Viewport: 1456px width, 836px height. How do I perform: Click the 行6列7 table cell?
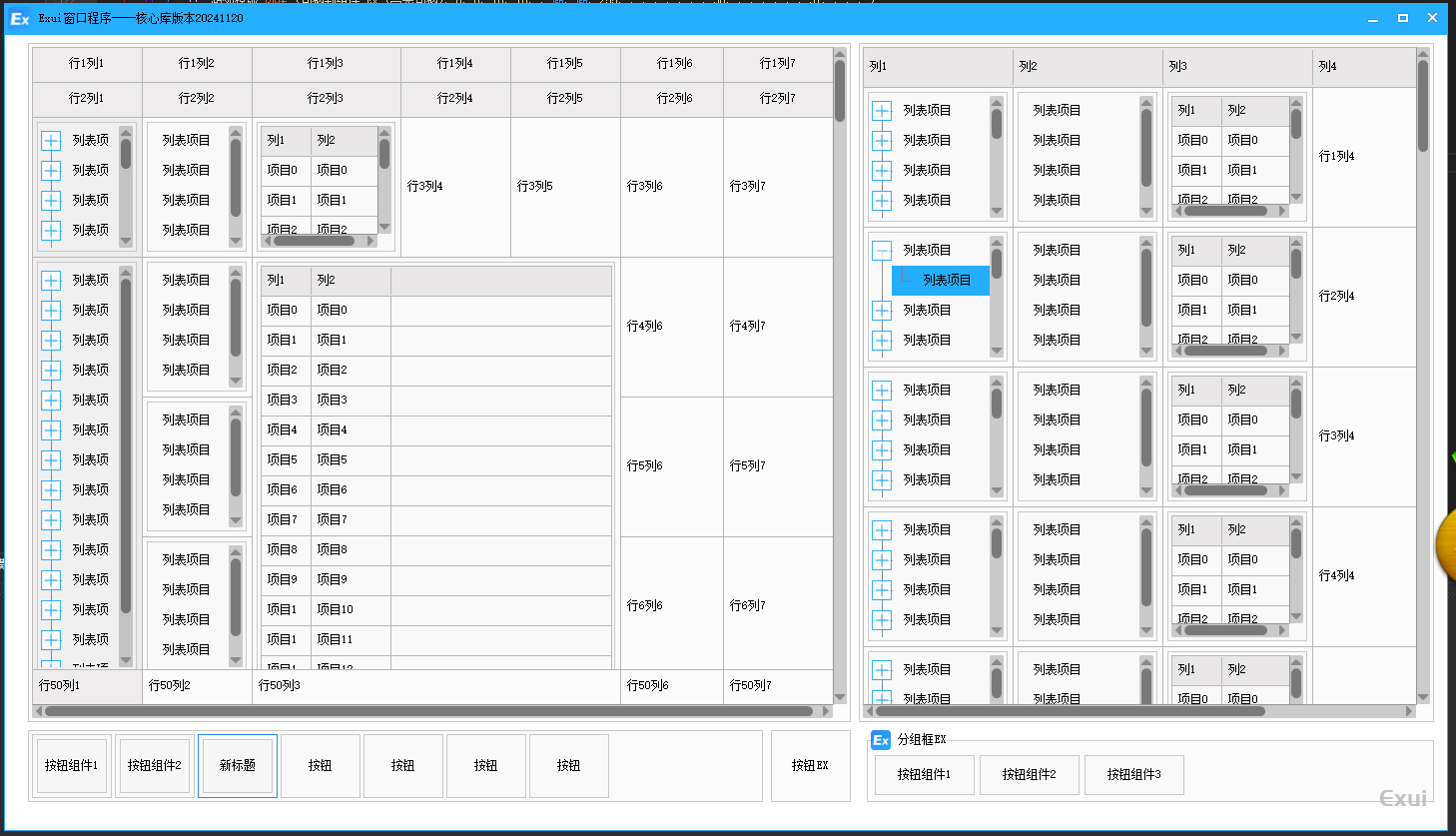point(778,603)
